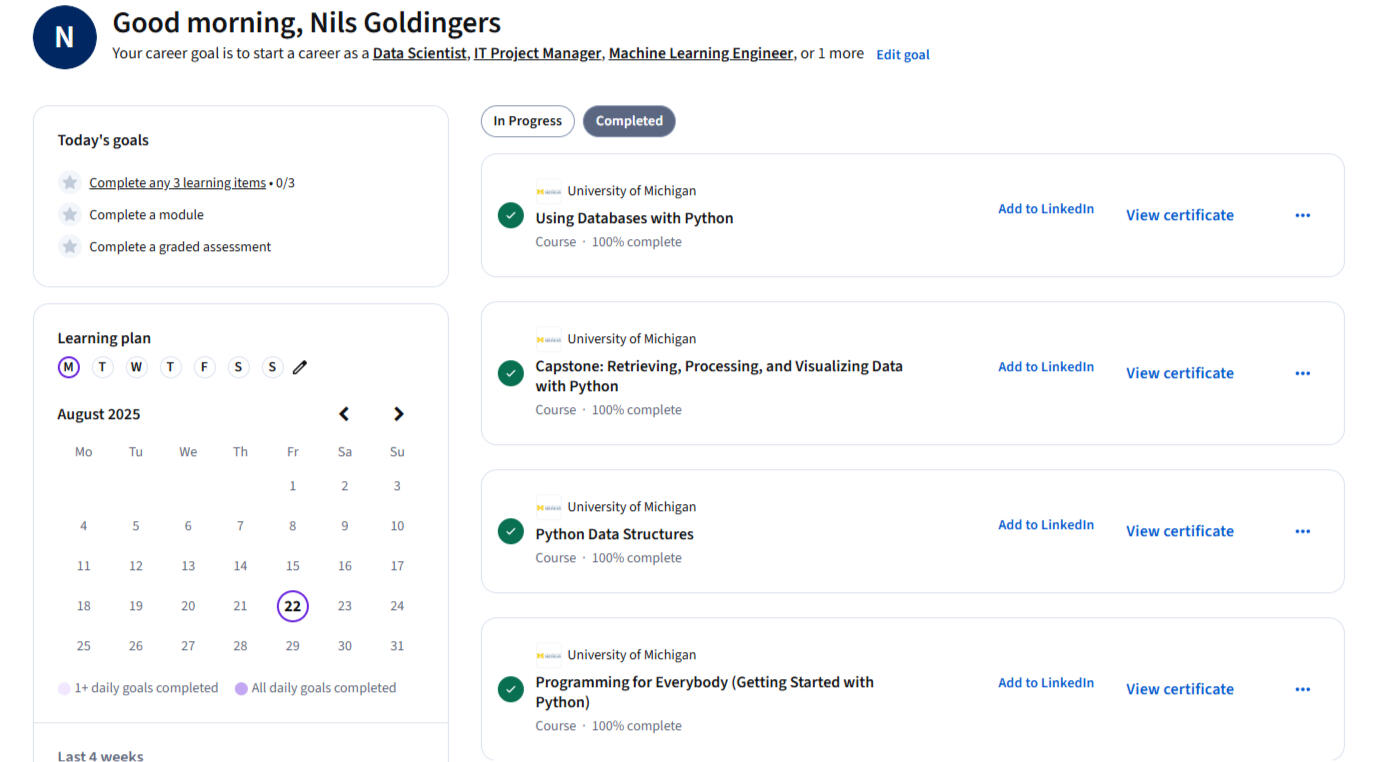This screenshot has width=1380, height=762.
Task: View certificate for Python Data Structures
Action: (x=1179, y=531)
